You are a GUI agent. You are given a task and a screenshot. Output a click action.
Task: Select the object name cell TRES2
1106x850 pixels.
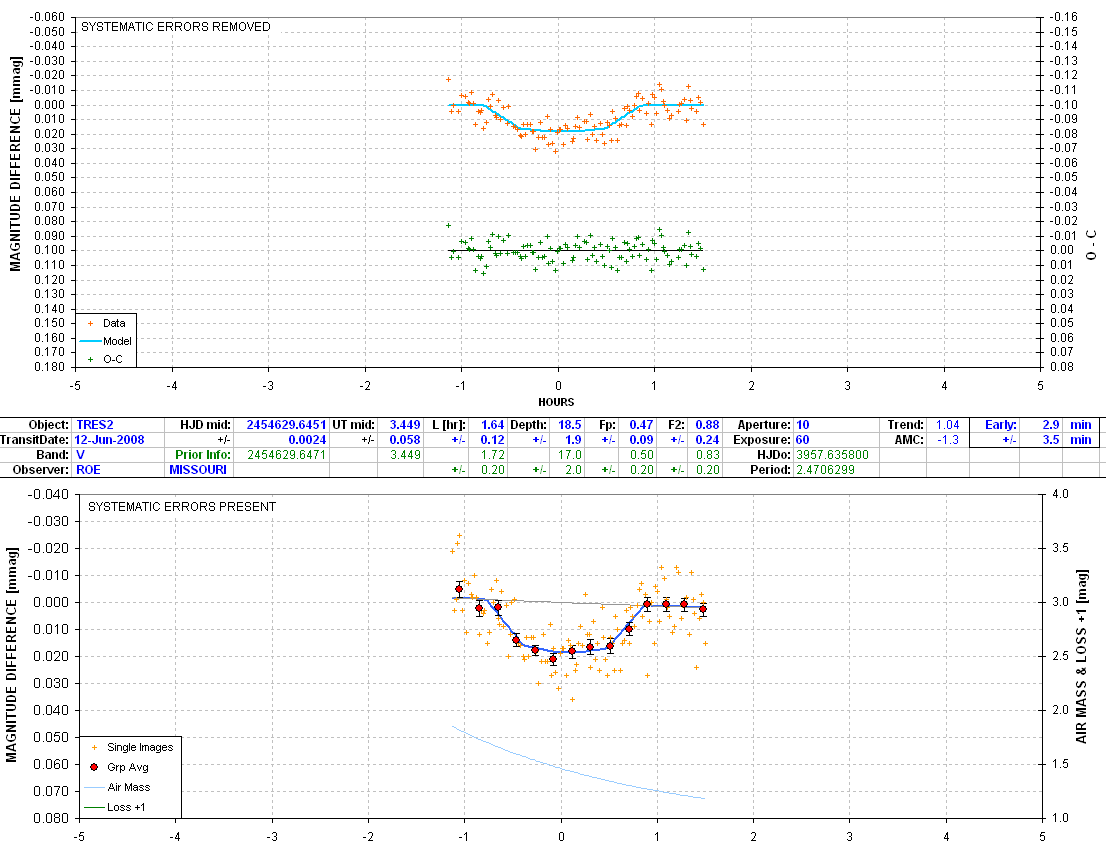pos(95,425)
